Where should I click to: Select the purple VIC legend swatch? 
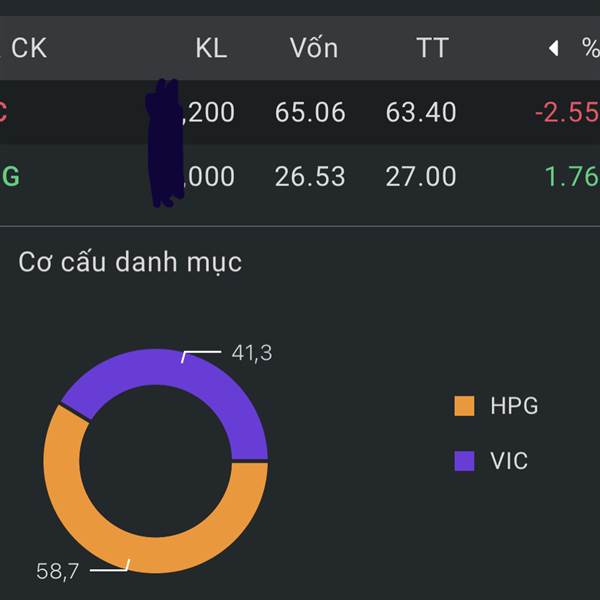464,461
